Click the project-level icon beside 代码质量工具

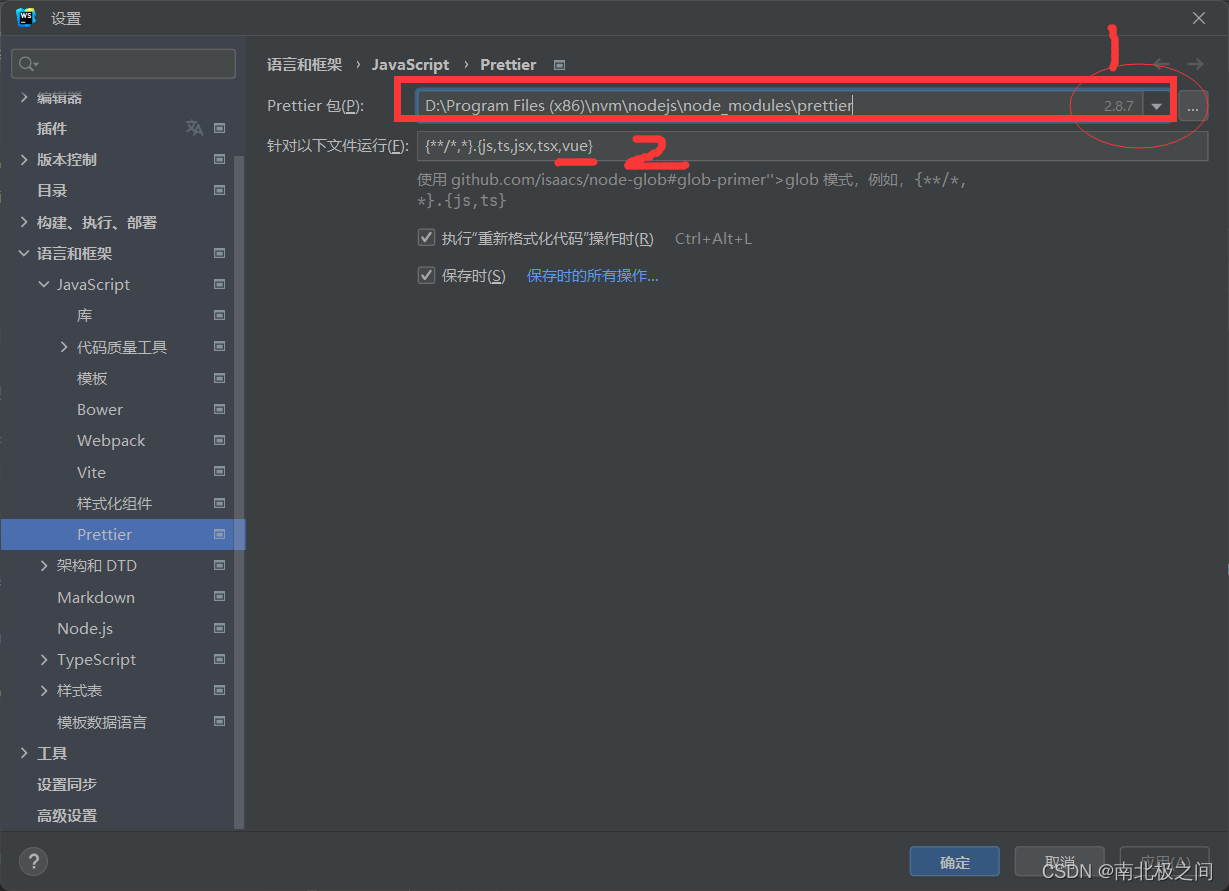[220, 347]
